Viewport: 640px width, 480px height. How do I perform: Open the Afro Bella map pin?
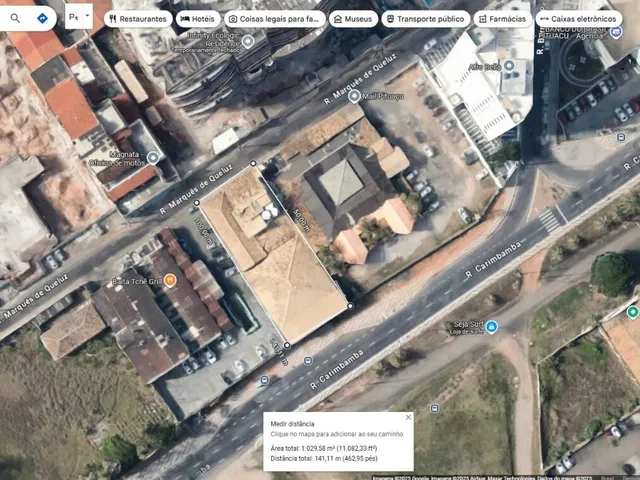pyautogui.click(x=509, y=66)
